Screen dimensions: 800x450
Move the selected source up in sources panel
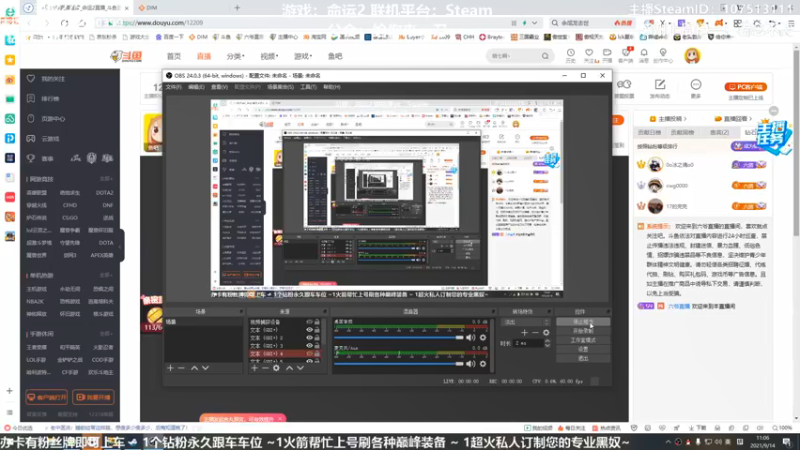pos(289,368)
